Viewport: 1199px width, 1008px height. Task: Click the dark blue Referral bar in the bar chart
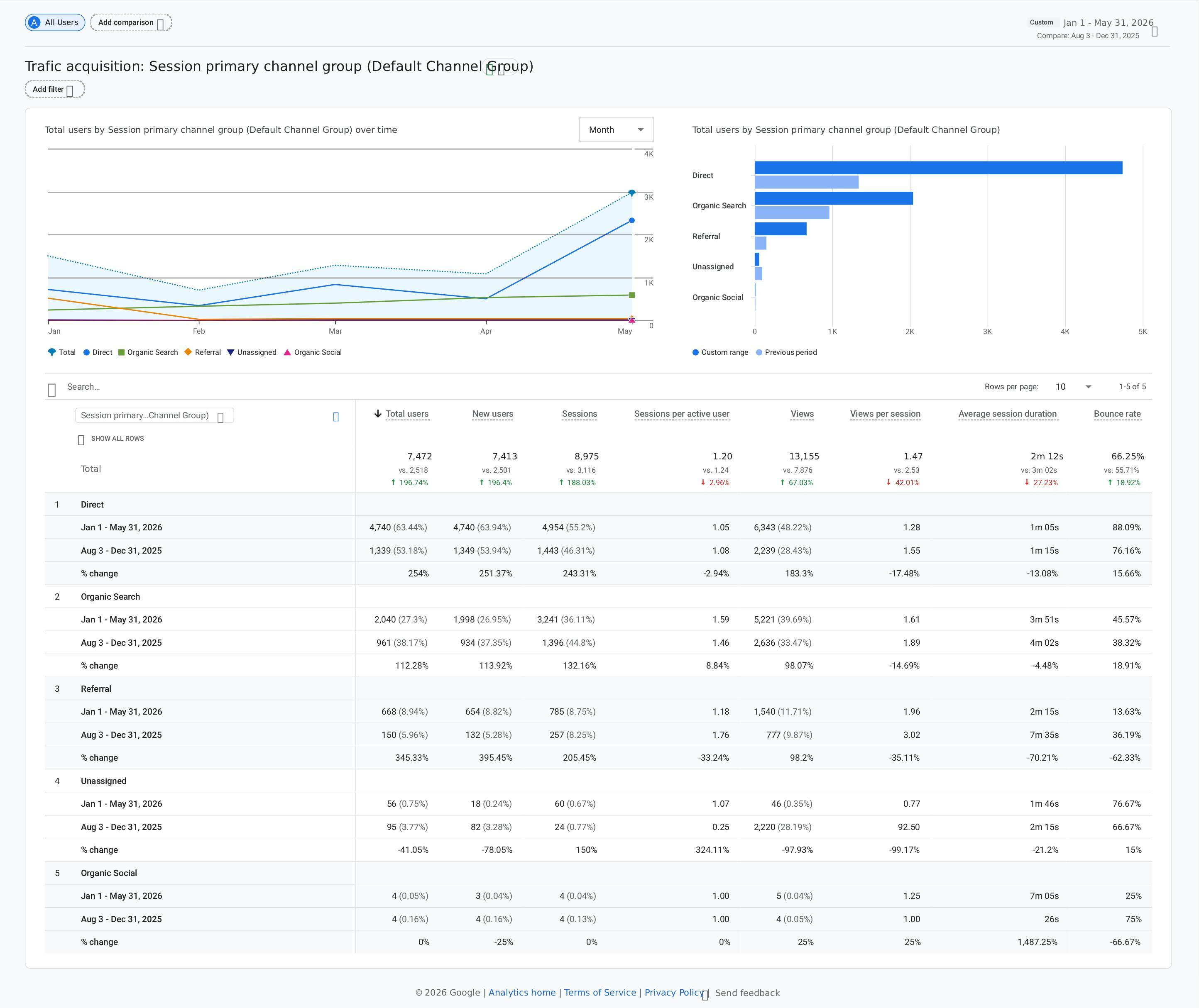pyautogui.click(x=781, y=229)
